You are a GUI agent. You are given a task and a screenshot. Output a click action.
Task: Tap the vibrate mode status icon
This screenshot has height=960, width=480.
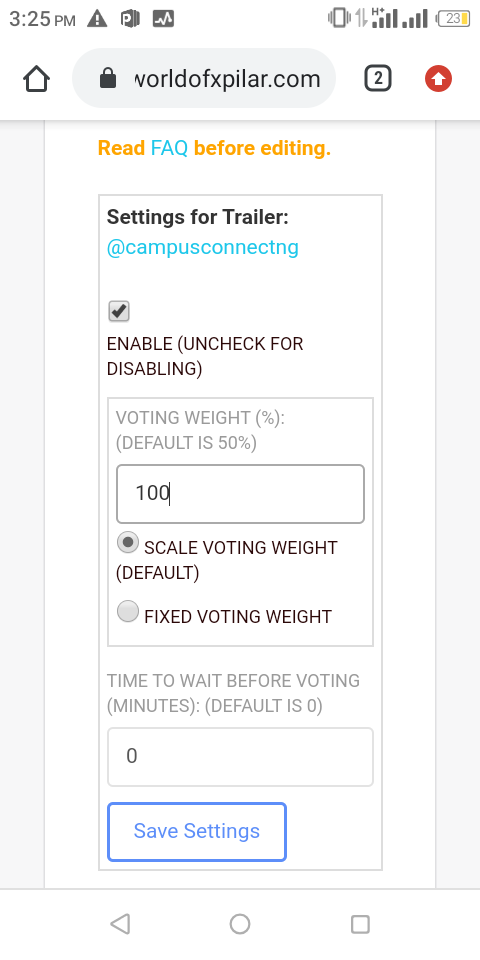pos(339,18)
